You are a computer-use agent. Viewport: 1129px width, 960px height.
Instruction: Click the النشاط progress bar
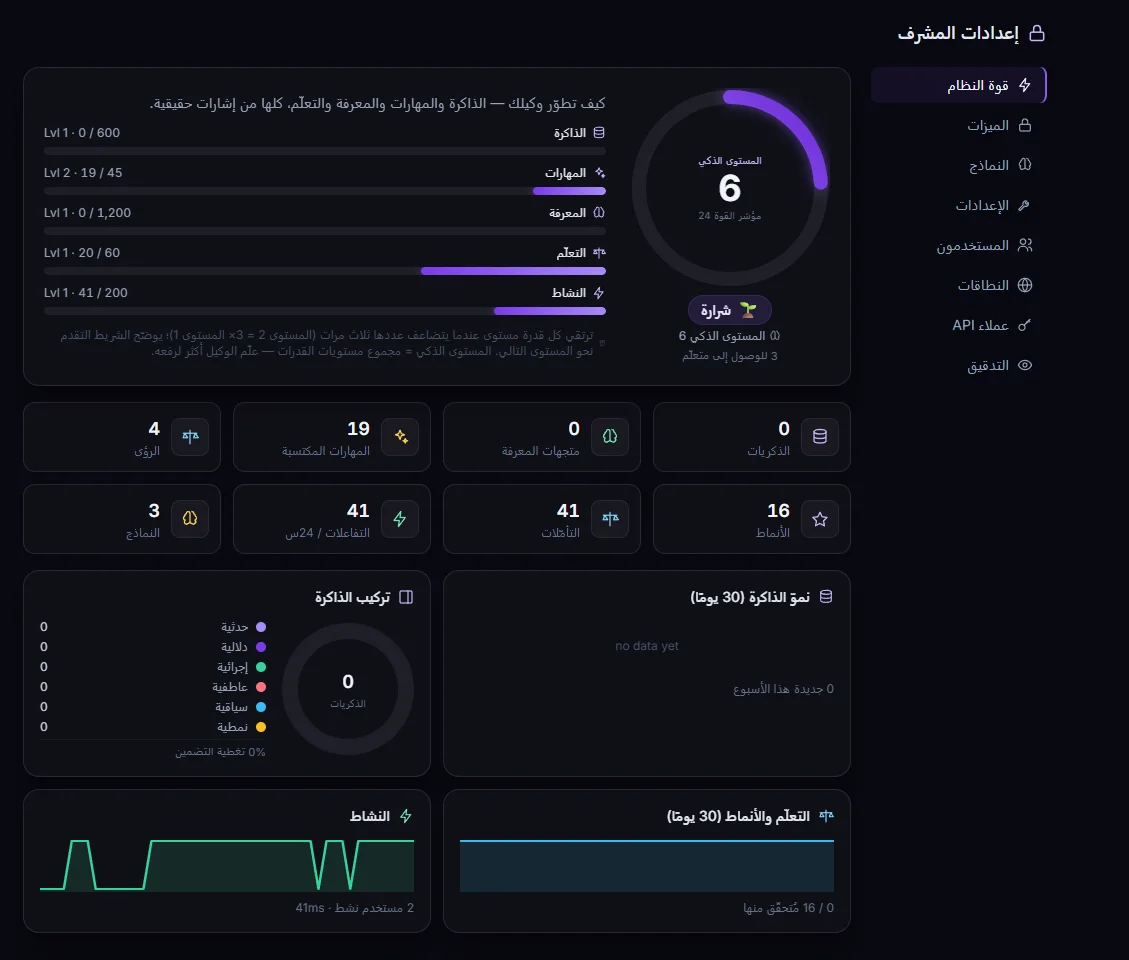[325, 311]
